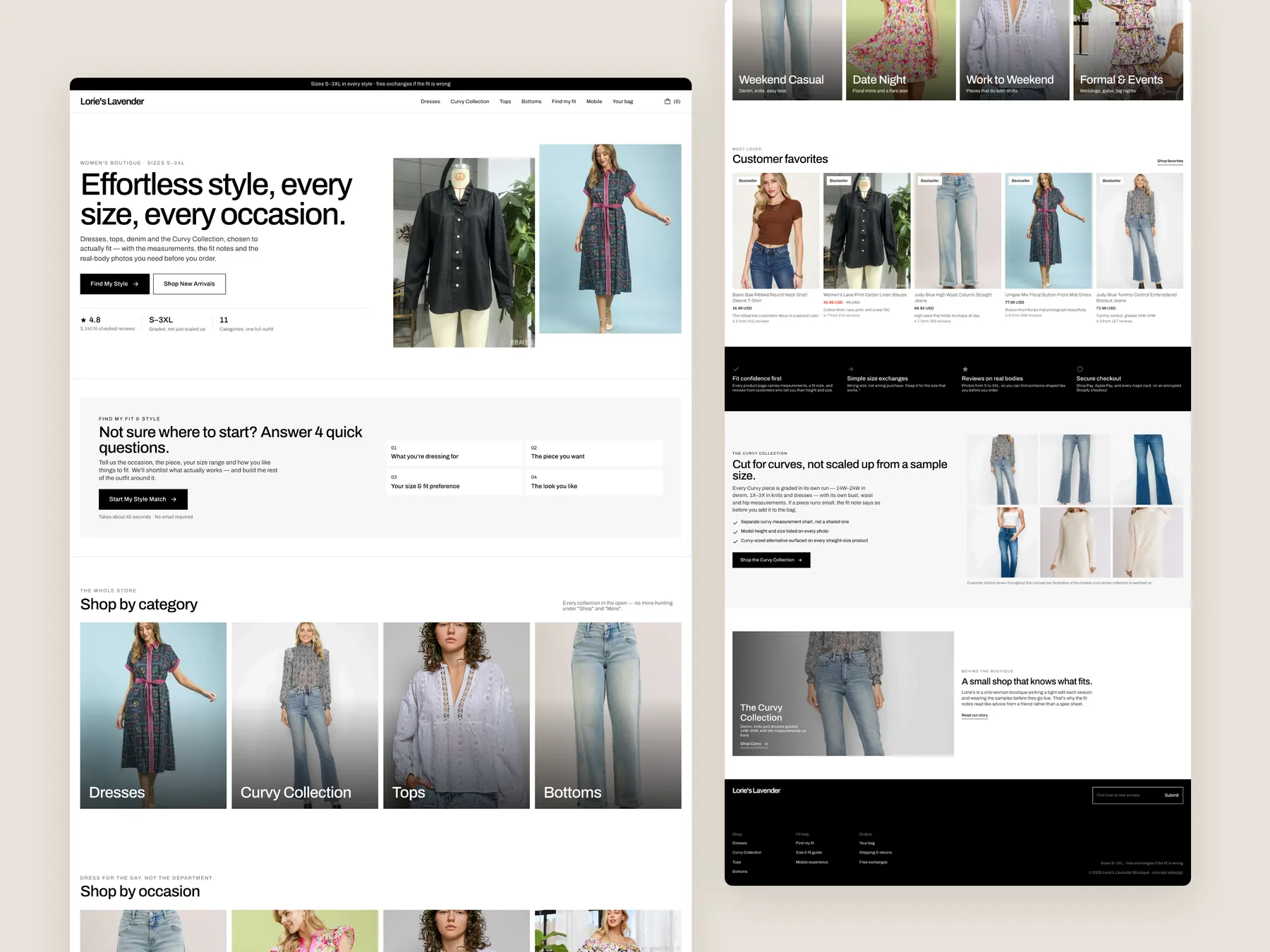The height and width of the screenshot is (952, 1270).
Task: Click top announcement bar about Sizes S–3XL
Action: point(381,84)
